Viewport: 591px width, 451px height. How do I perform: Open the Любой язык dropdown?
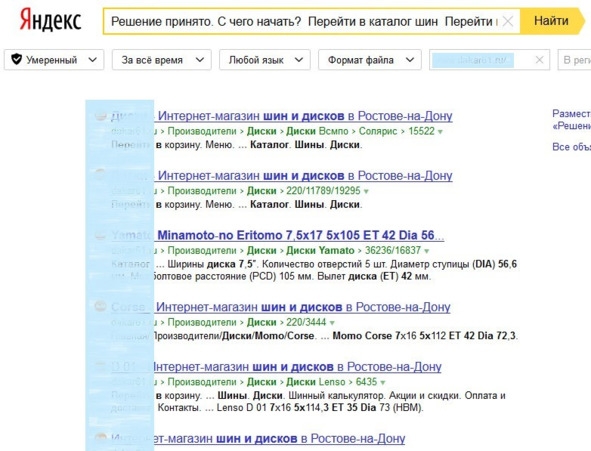click(x=265, y=60)
